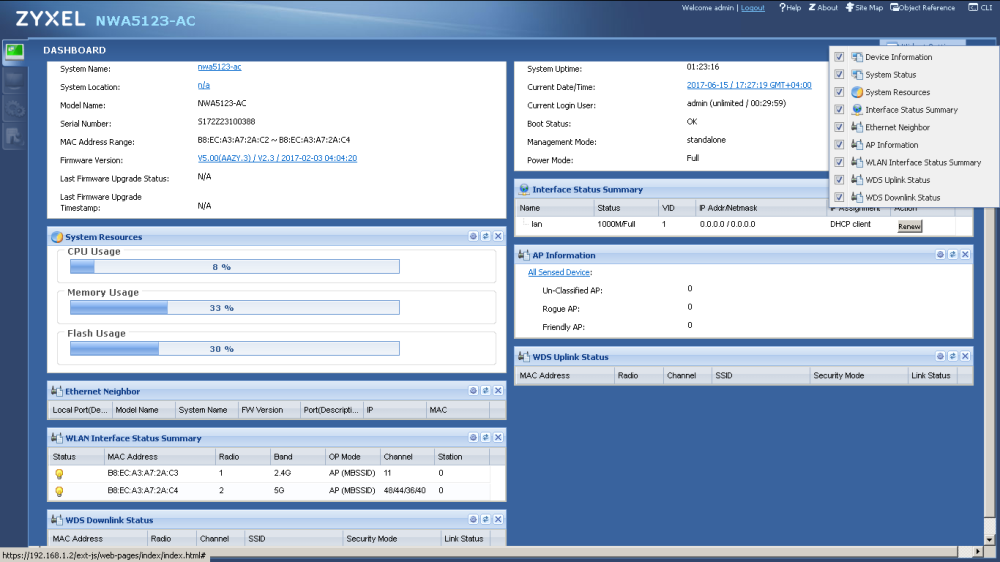The height and width of the screenshot is (562, 1000).
Task: Click the radio 2 status bulb icon
Action: 59,491
